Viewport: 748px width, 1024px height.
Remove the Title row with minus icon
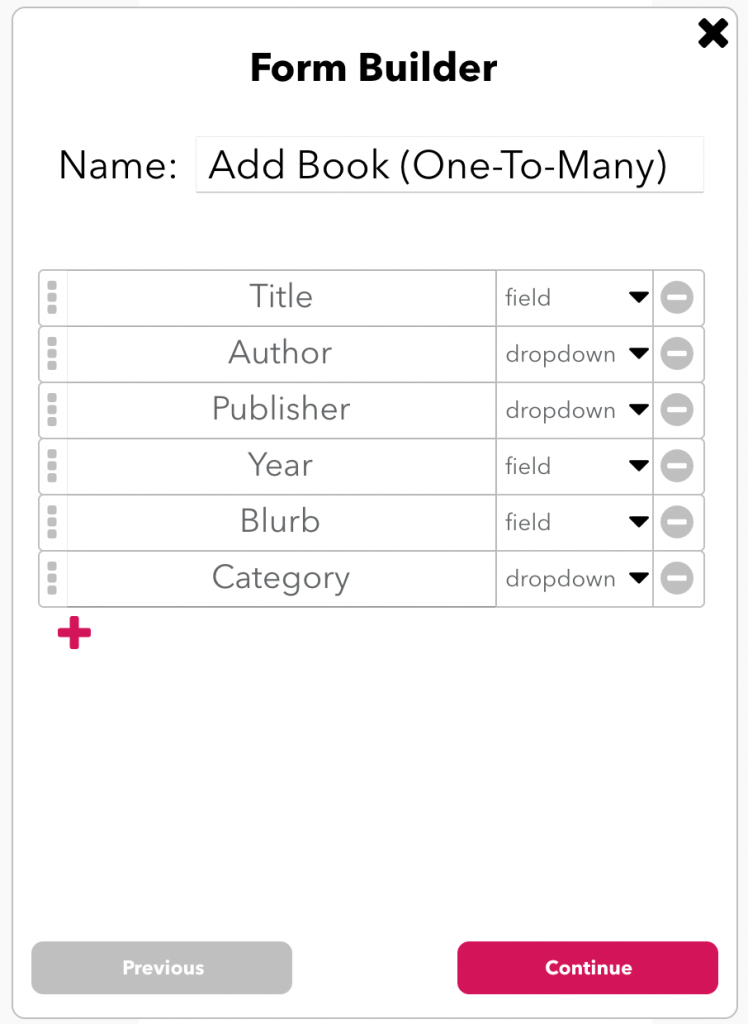(677, 298)
